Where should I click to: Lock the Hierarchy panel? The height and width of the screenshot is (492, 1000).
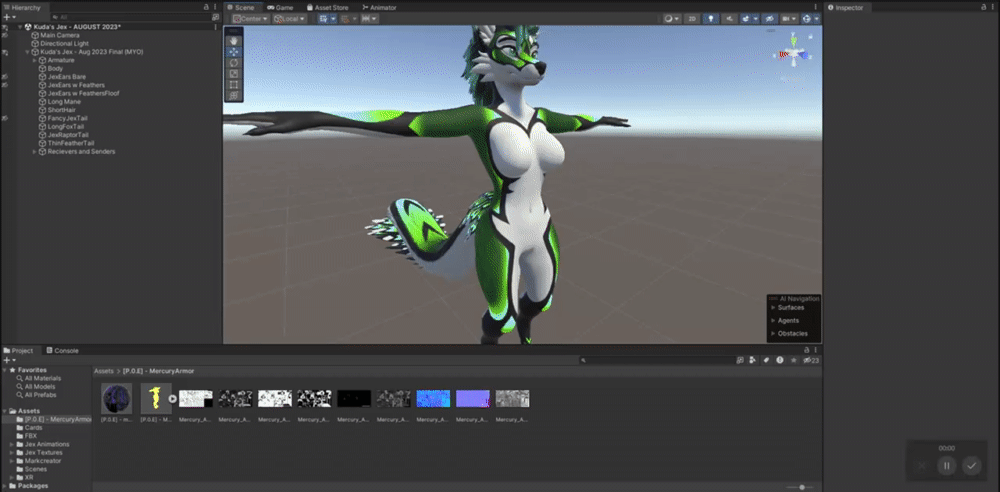pyautogui.click(x=206, y=7)
